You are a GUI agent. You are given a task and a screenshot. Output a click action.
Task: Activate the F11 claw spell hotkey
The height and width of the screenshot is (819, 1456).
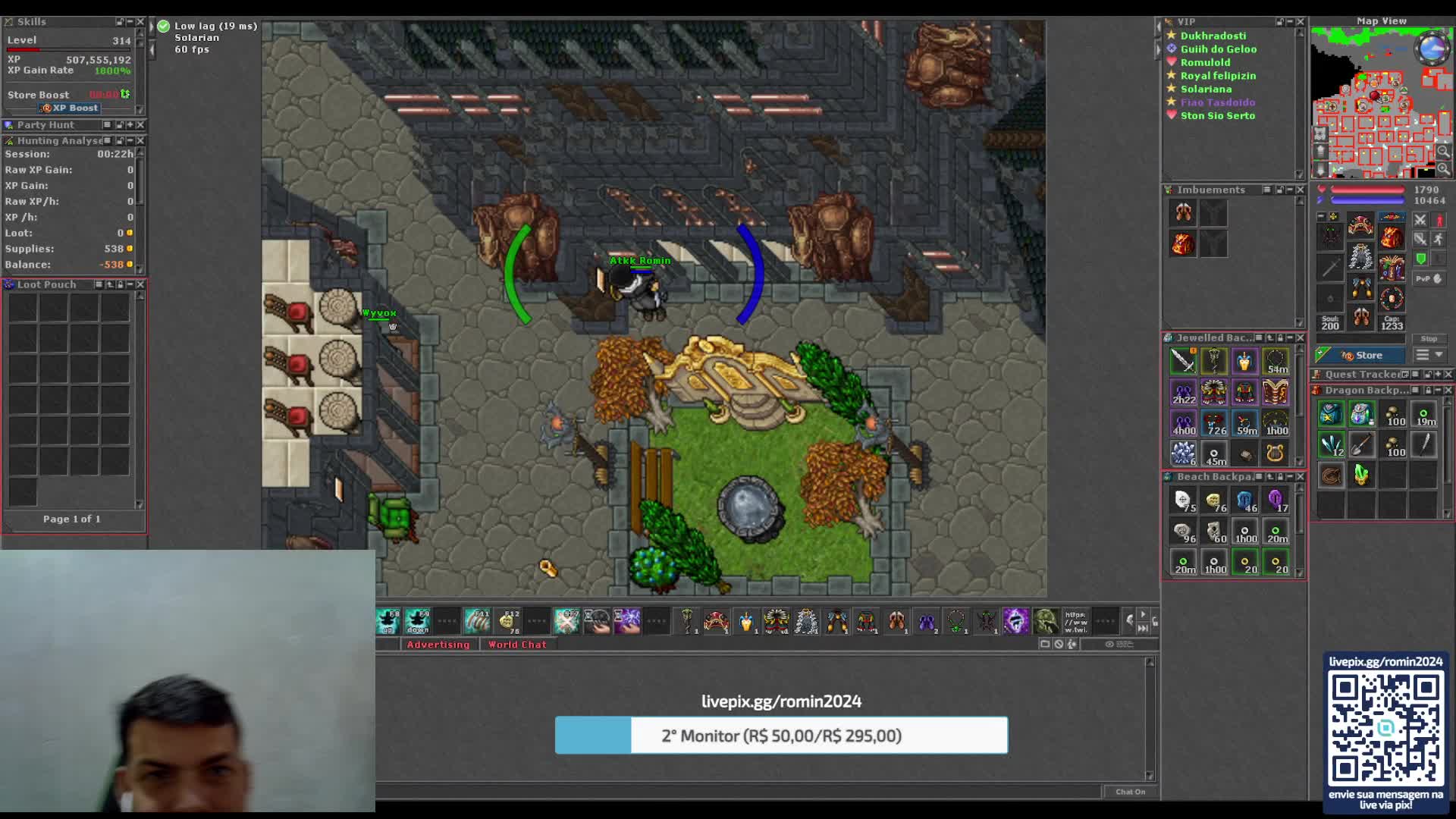click(478, 622)
